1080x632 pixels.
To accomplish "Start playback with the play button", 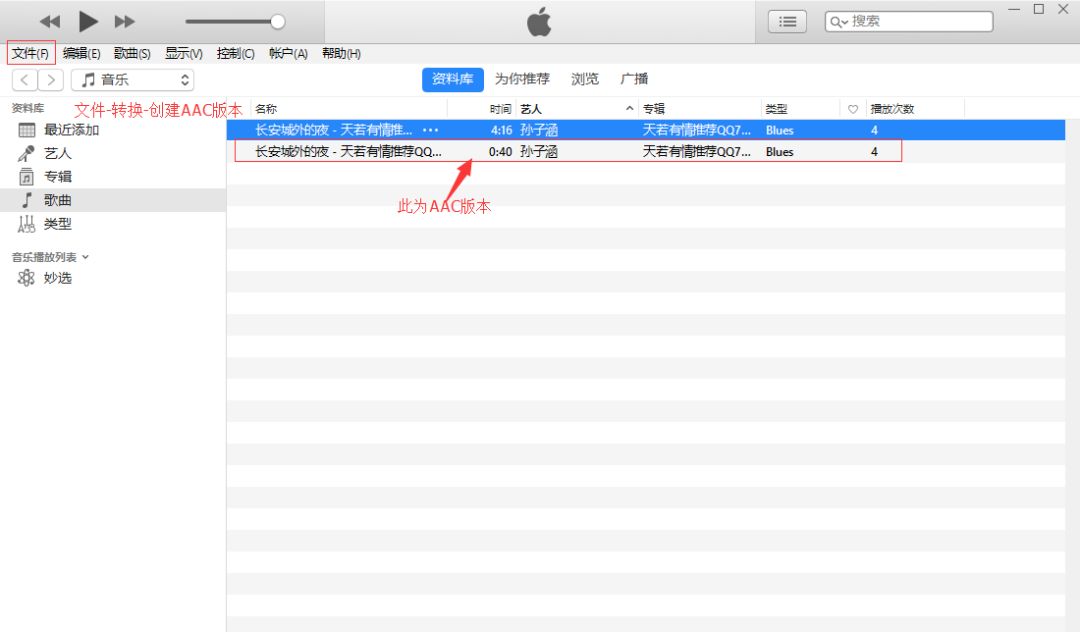I will (87, 20).
